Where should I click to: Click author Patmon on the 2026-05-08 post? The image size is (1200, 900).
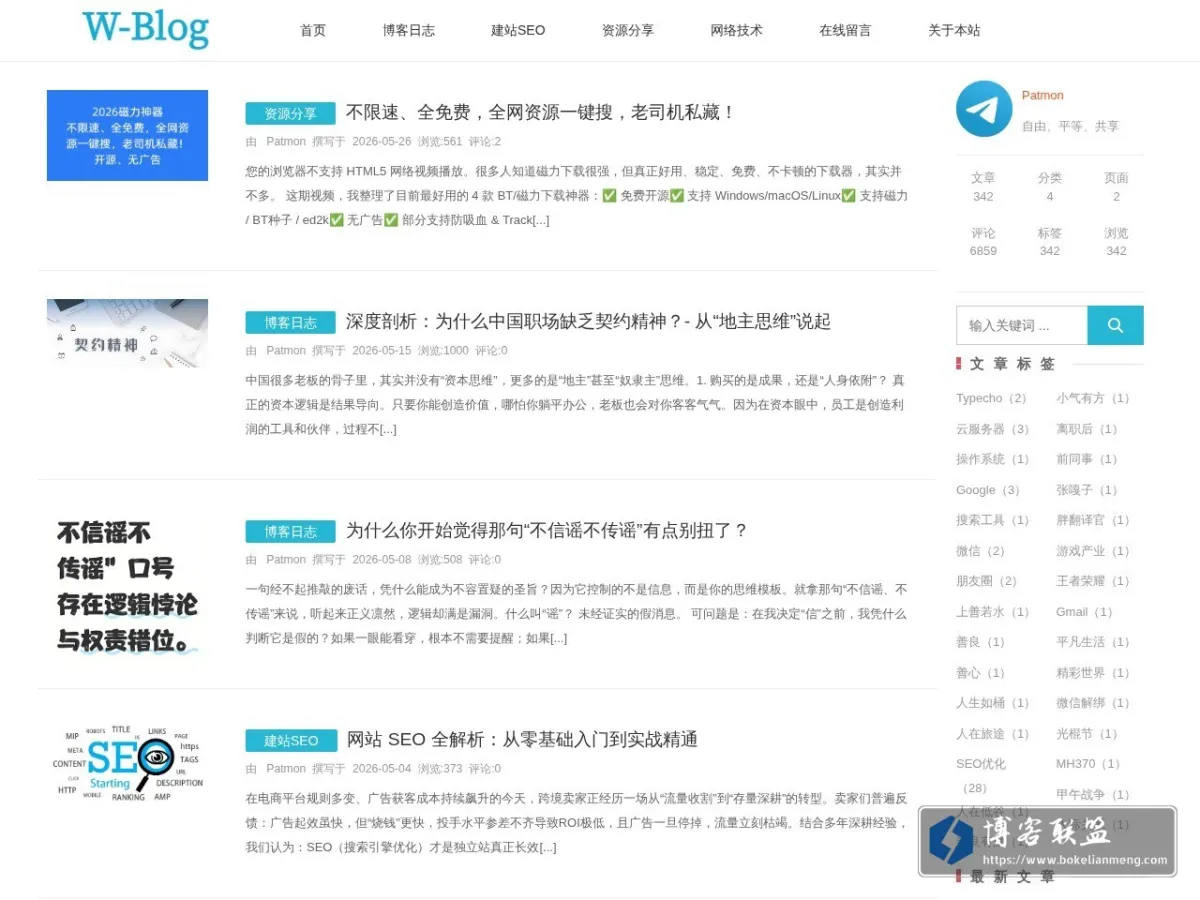[286, 559]
